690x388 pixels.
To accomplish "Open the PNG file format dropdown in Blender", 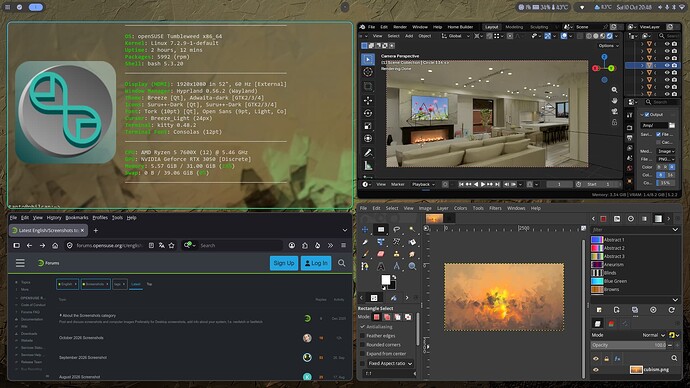I will pyautogui.click(x=666, y=159).
